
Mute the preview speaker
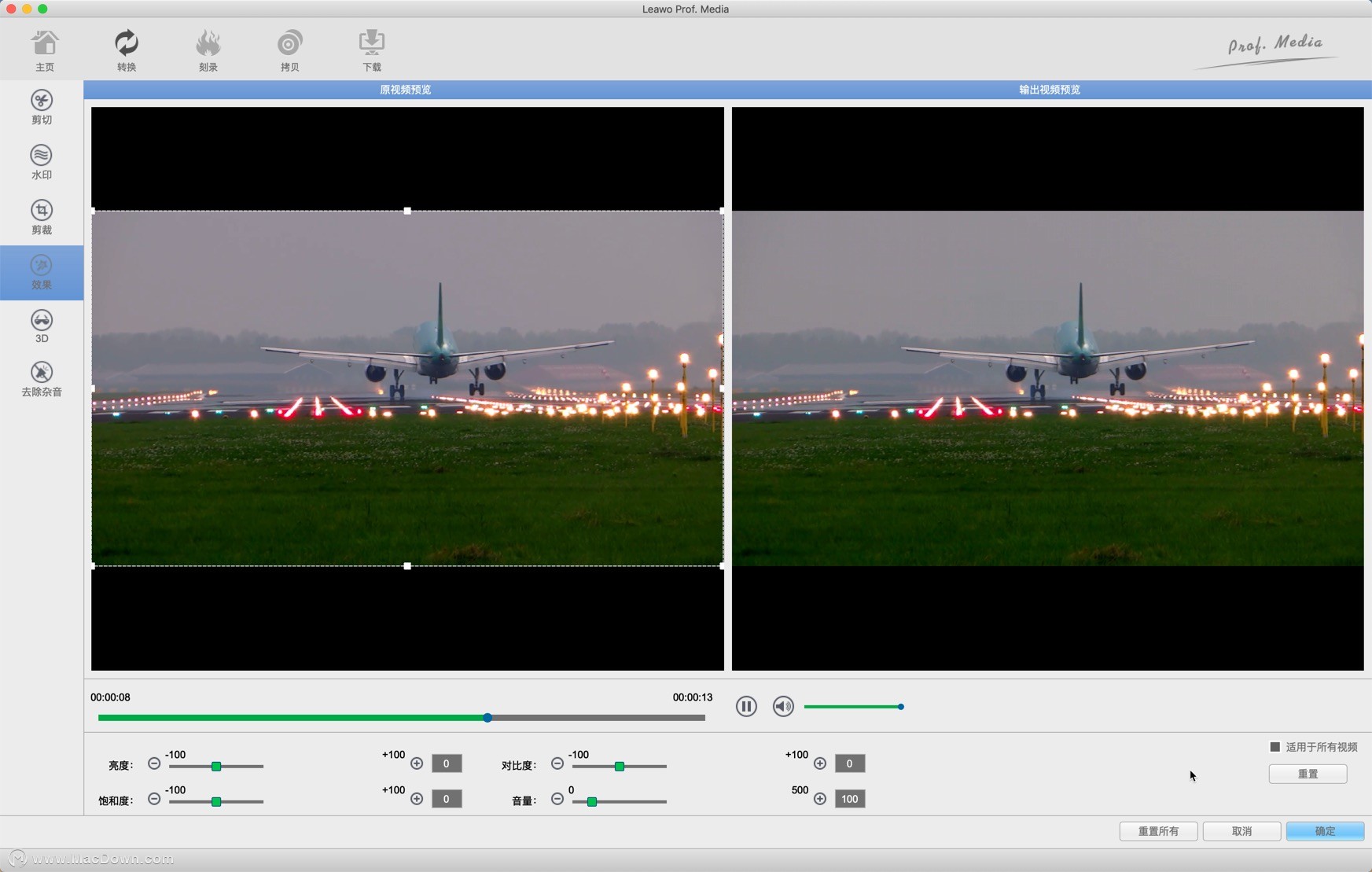tap(783, 706)
